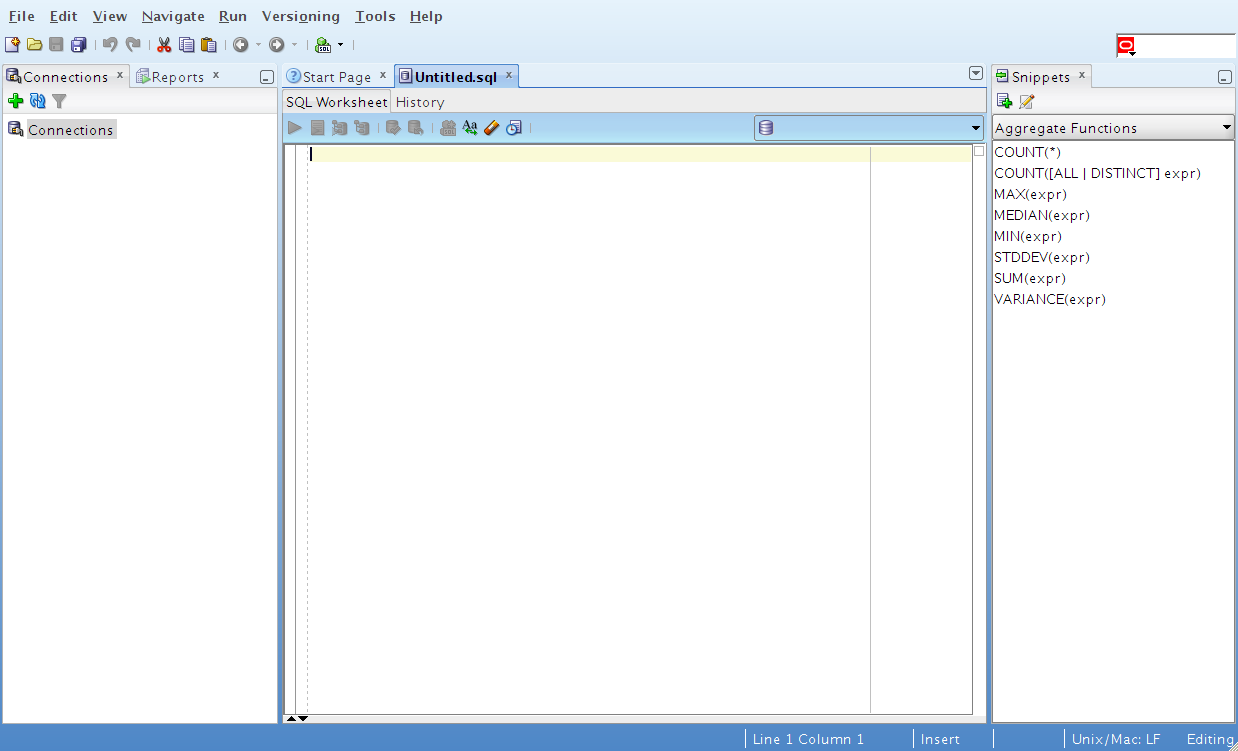Click the Copy icon in main toolbar

click(186, 44)
